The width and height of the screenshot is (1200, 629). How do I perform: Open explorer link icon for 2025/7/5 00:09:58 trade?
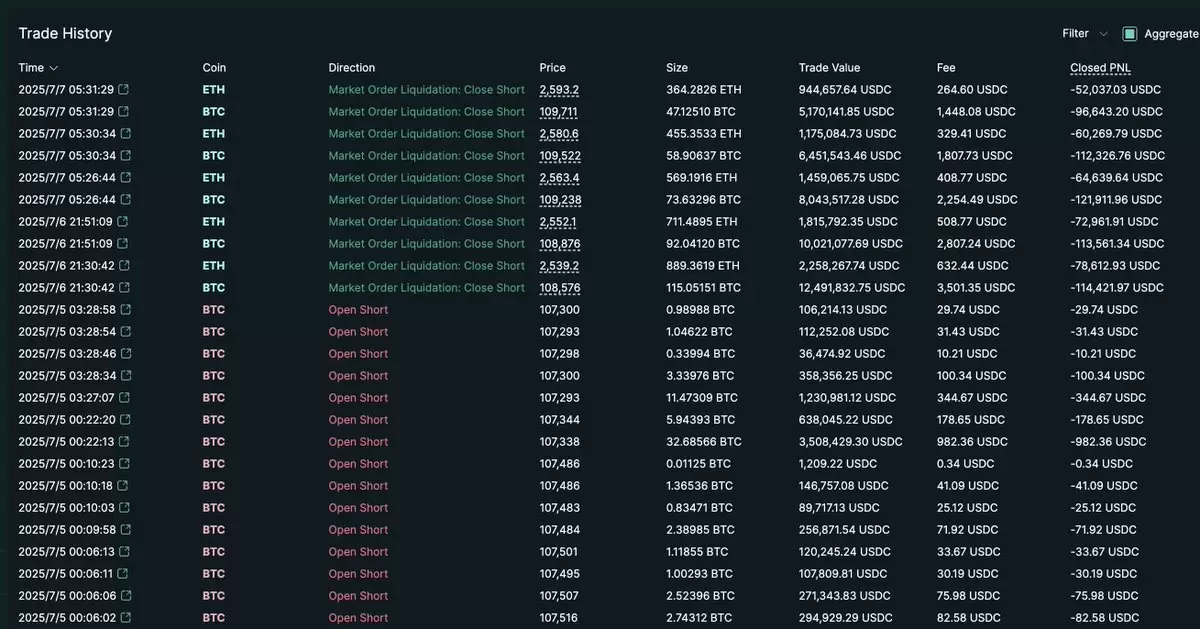coord(126,530)
